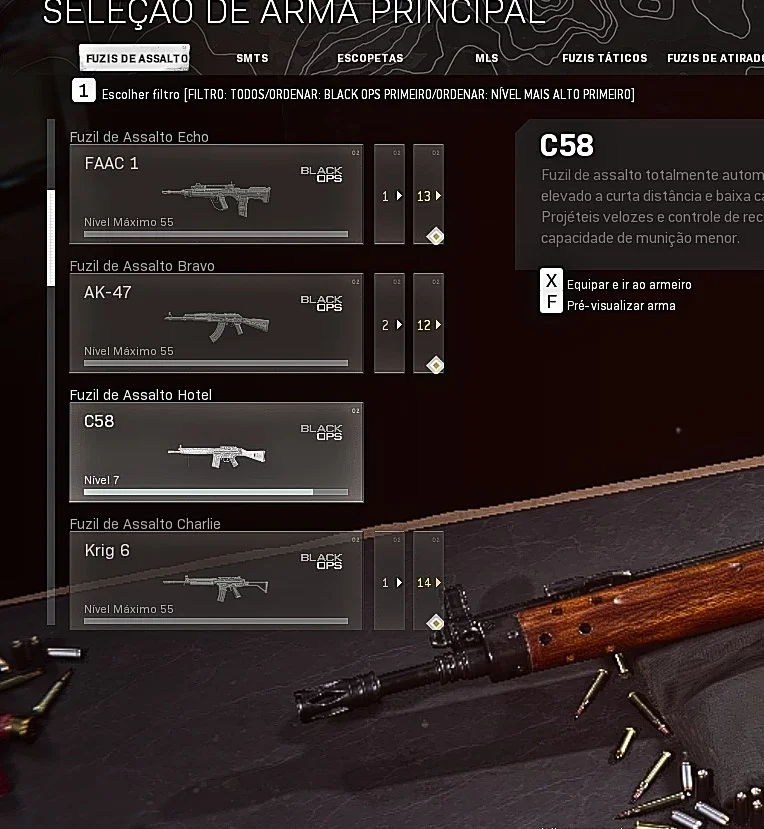
Task: Click Nível Máximo 55 on Krig 6
Action: coord(128,609)
